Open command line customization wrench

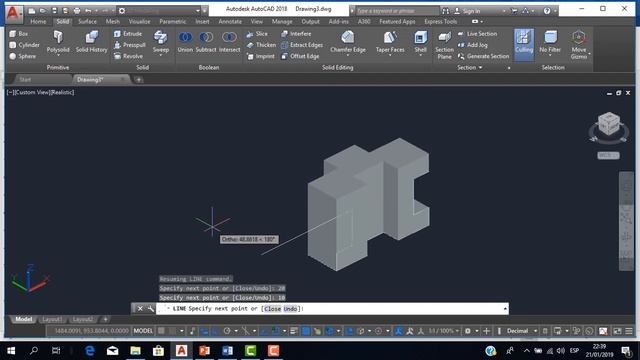coord(151,309)
